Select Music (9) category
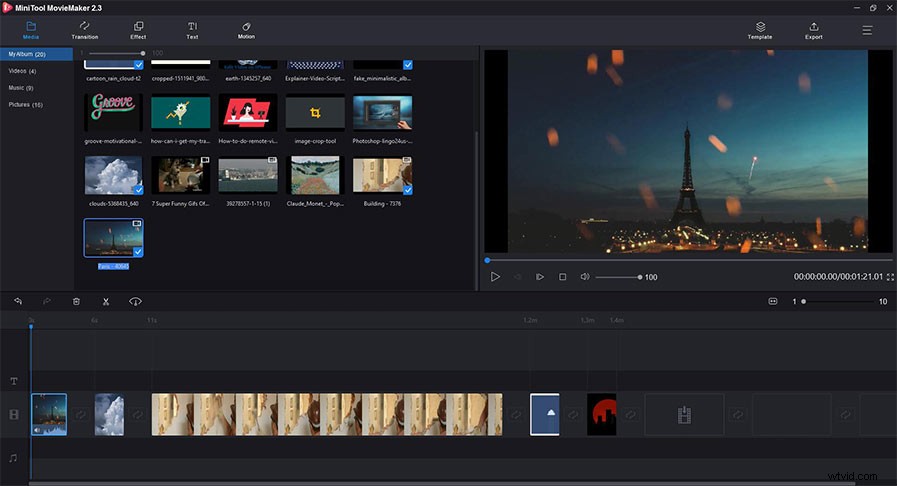 21,87
